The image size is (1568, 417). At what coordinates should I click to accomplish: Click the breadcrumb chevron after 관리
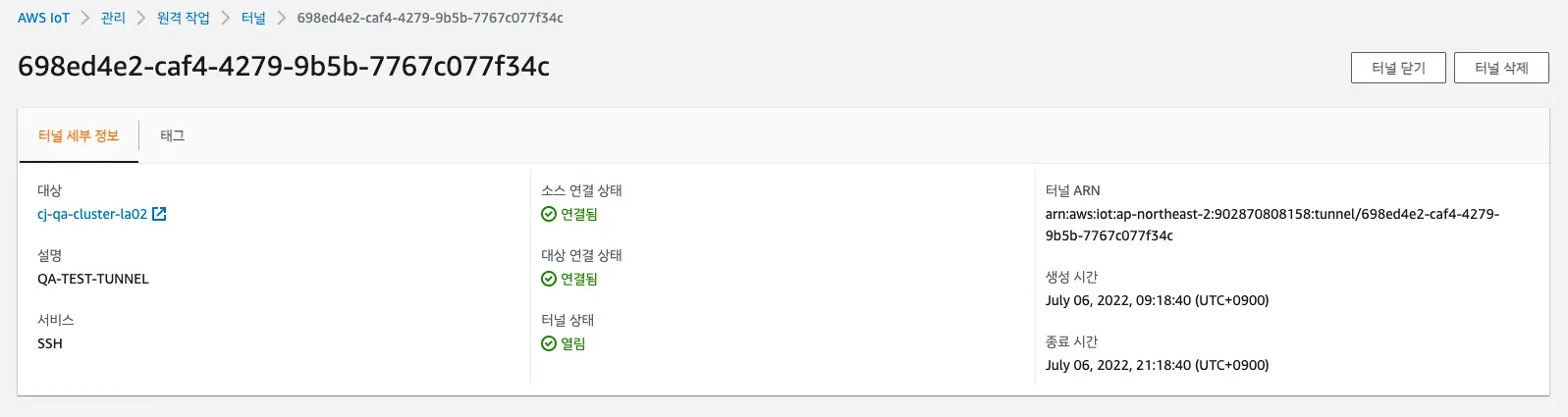(x=141, y=18)
